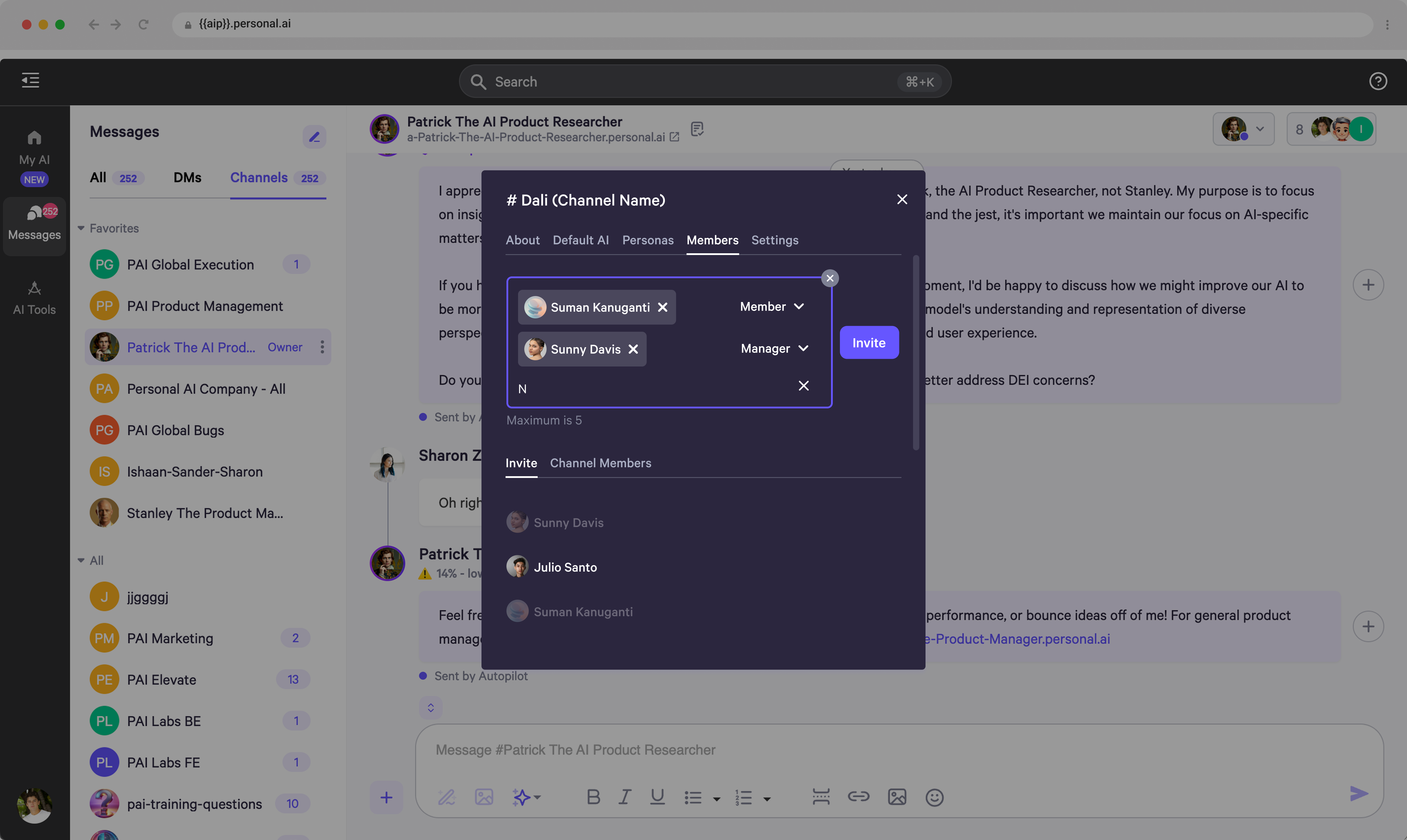1407x840 pixels.
Task: Open the help question mark icon
Action: click(1378, 81)
